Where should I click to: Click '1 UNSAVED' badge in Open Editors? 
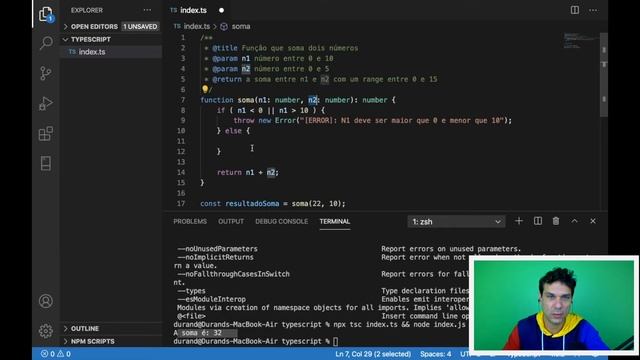click(x=140, y=27)
